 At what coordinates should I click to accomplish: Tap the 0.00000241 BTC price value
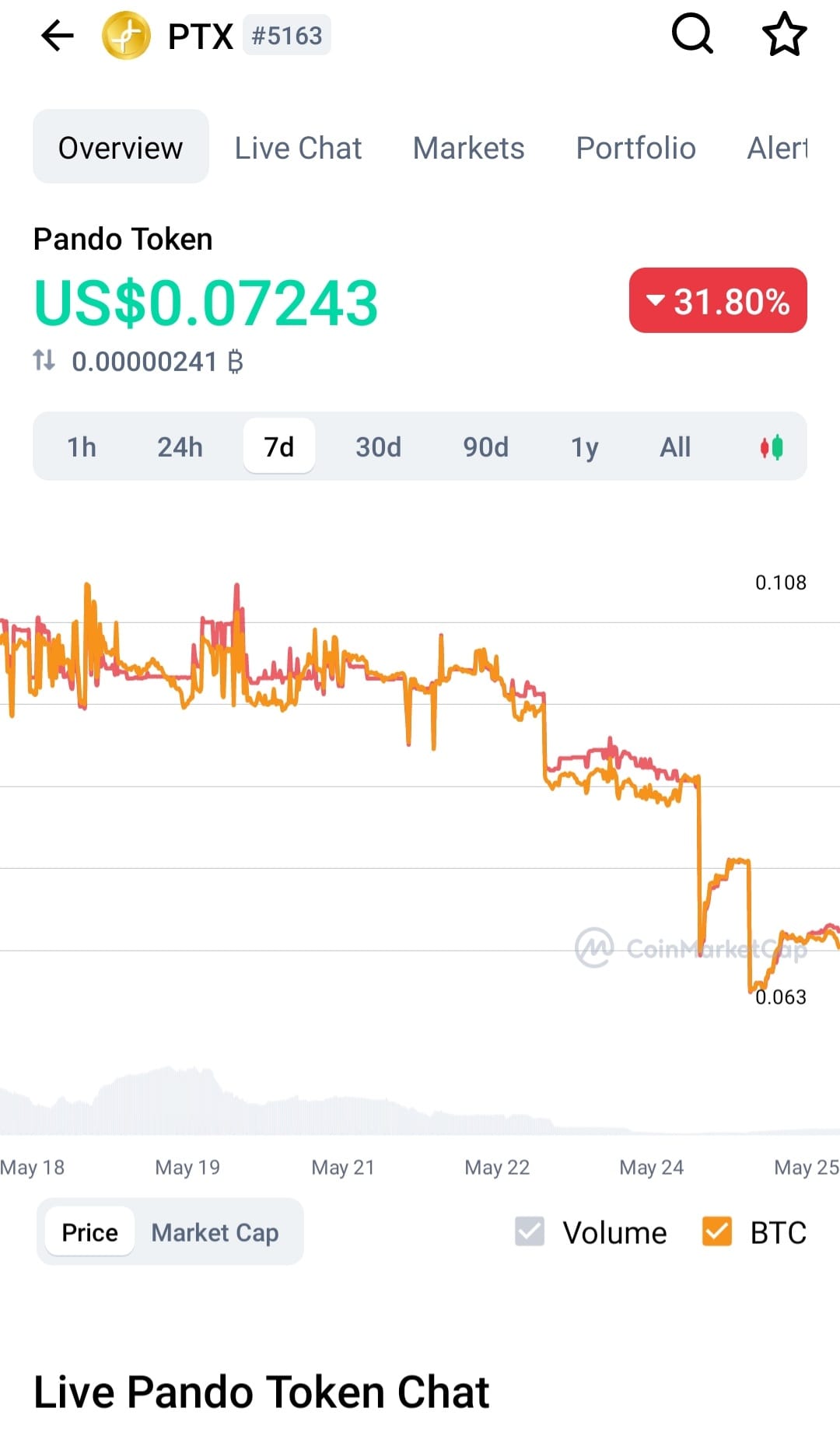pos(158,361)
